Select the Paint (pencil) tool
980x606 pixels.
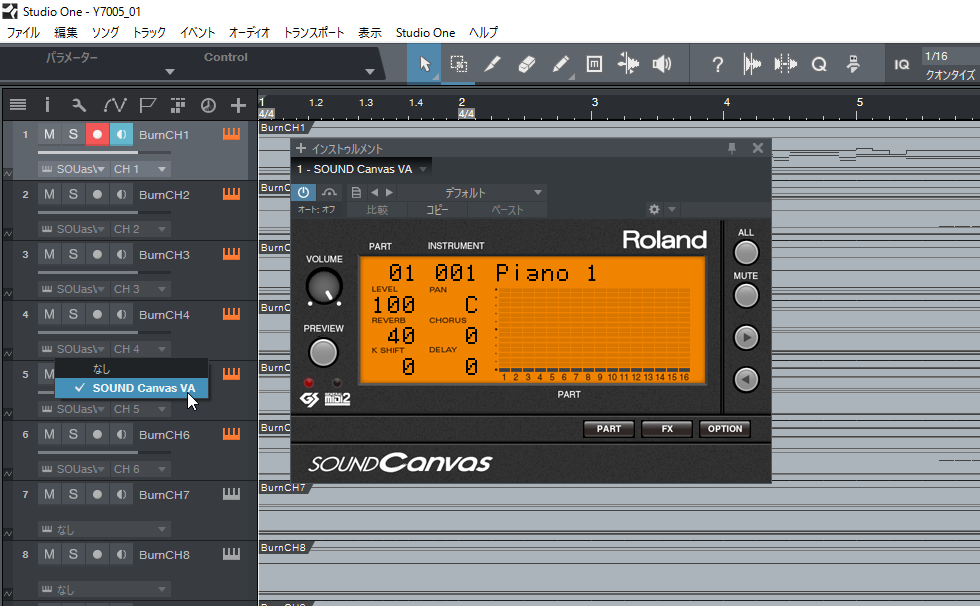[561, 64]
